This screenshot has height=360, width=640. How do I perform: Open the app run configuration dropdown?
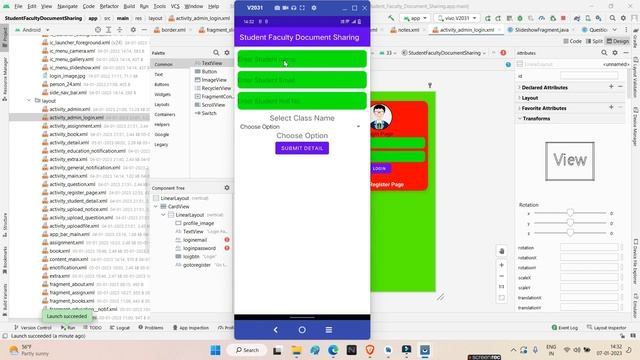pyautogui.click(x=415, y=18)
